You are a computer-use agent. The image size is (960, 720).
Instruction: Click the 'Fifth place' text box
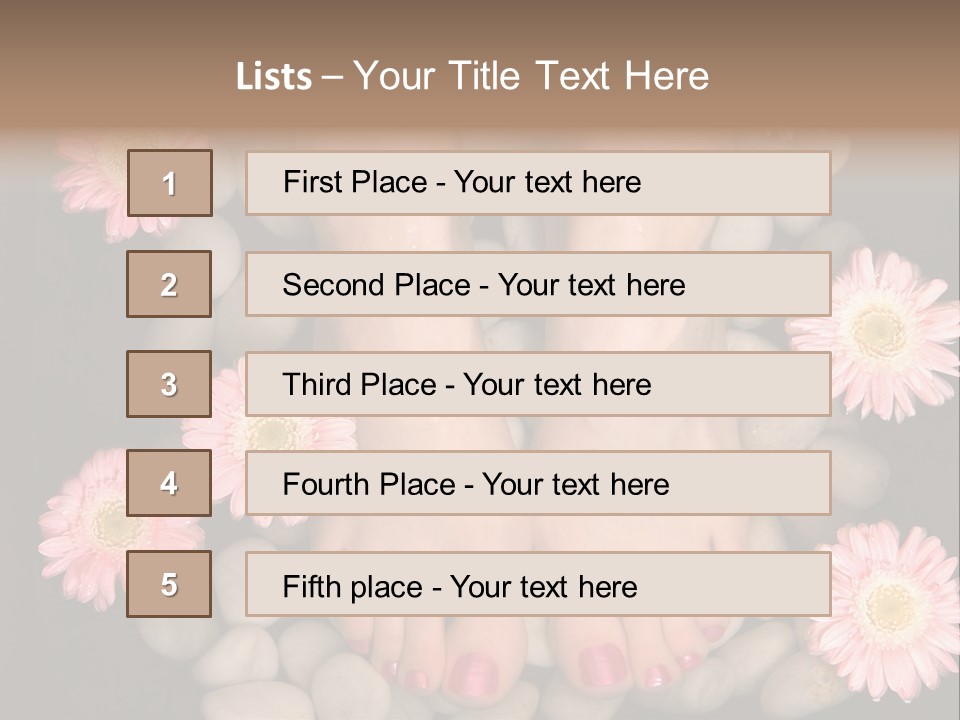coord(538,584)
